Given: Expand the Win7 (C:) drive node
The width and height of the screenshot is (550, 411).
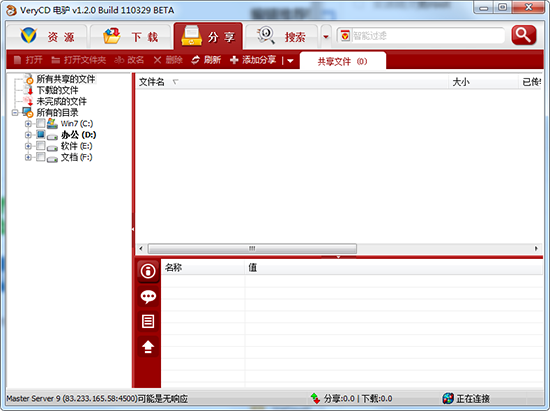Looking at the screenshot, I should pyautogui.click(x=28, y=124).
